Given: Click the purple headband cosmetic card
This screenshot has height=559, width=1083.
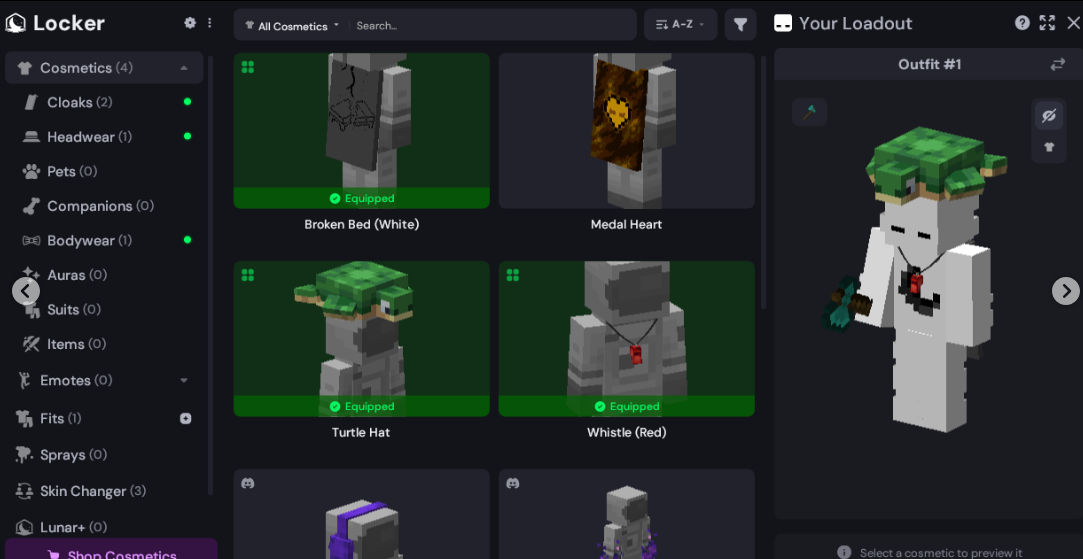Looking at the screenshot, I should pyautogui.click(x=361, y=514).
